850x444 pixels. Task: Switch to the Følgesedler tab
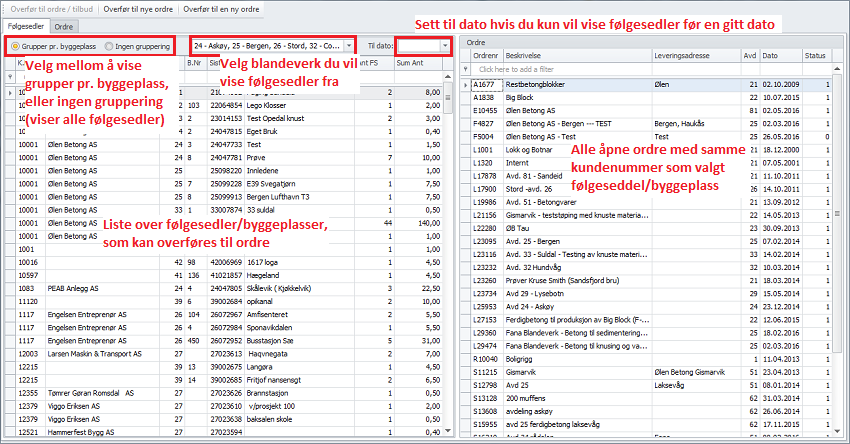point(26,25)
